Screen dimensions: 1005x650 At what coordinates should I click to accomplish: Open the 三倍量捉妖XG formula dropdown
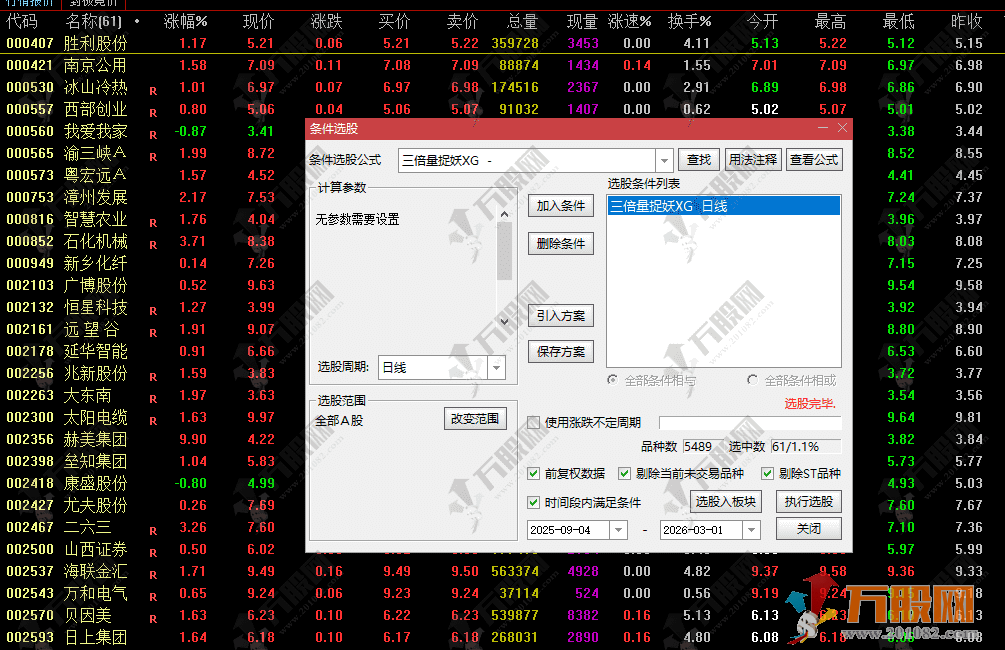pyautogui.click(x=664, y=160)
